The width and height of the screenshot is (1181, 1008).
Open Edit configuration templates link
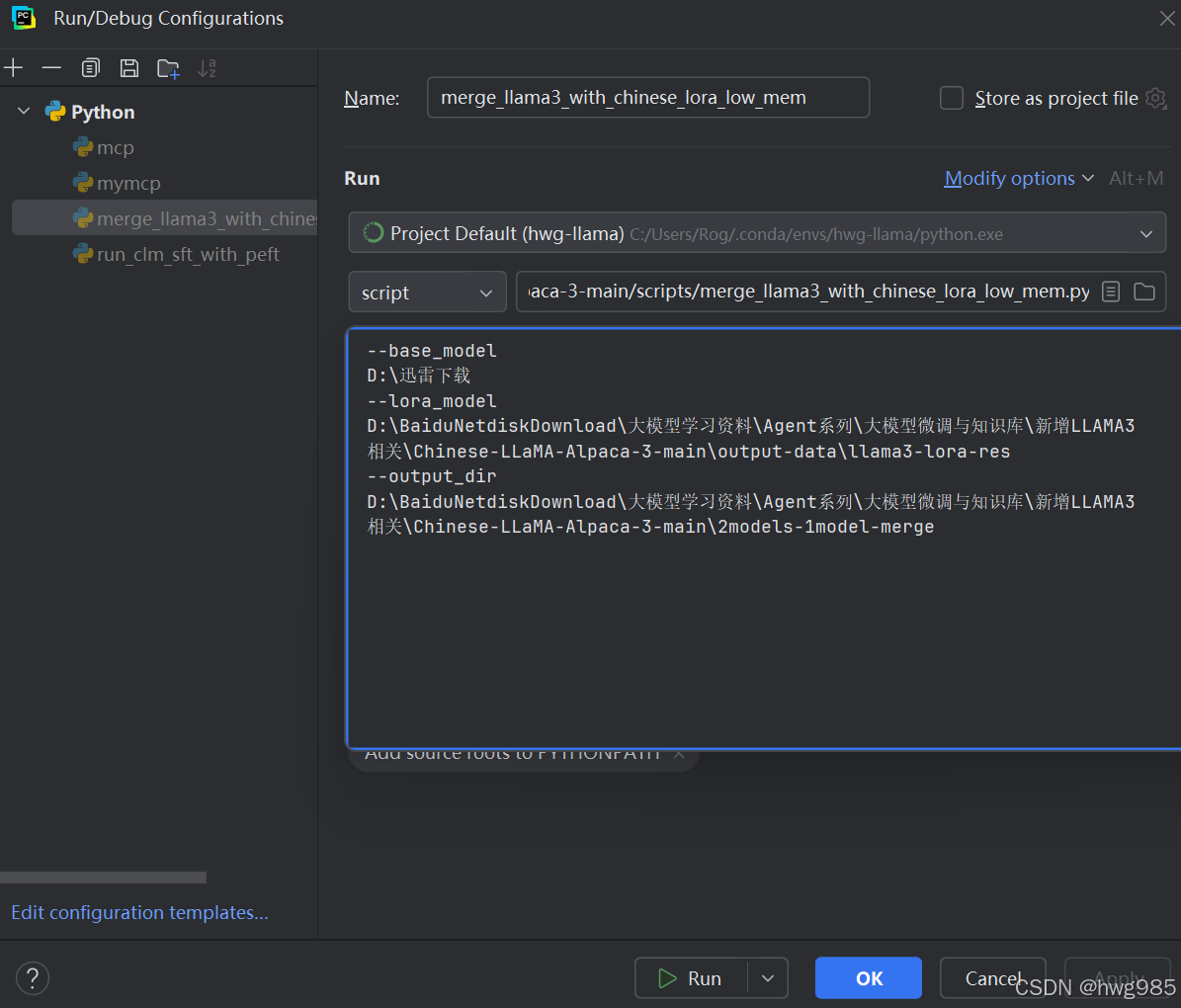139,912
